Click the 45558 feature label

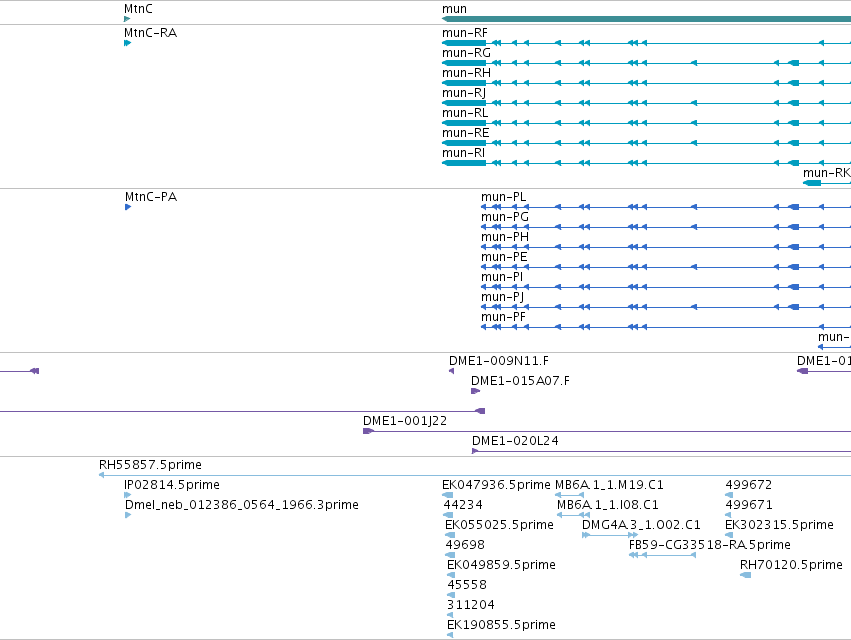click(x=467, y=585)
